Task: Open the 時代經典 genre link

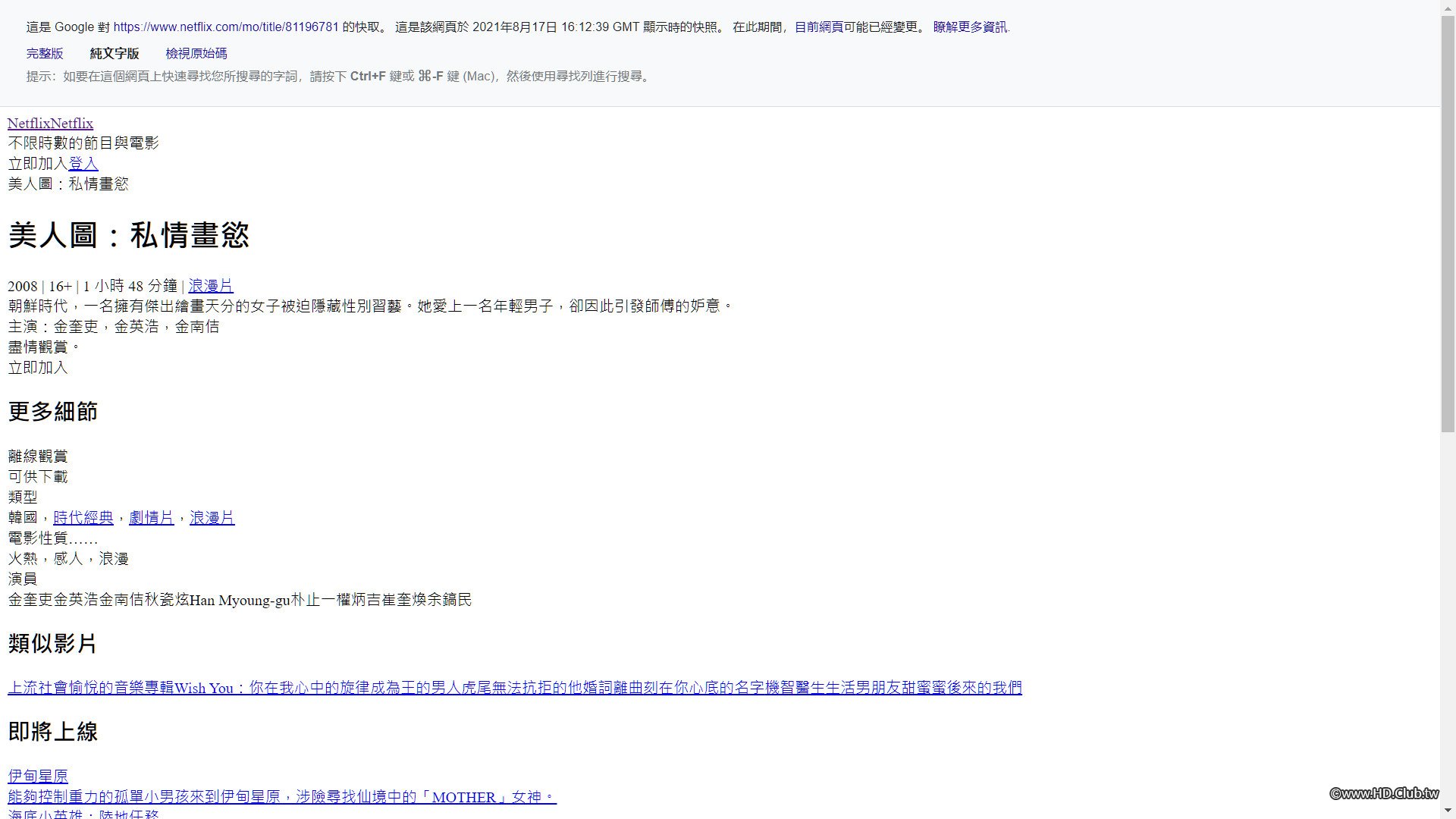Action: pos(83,518)
